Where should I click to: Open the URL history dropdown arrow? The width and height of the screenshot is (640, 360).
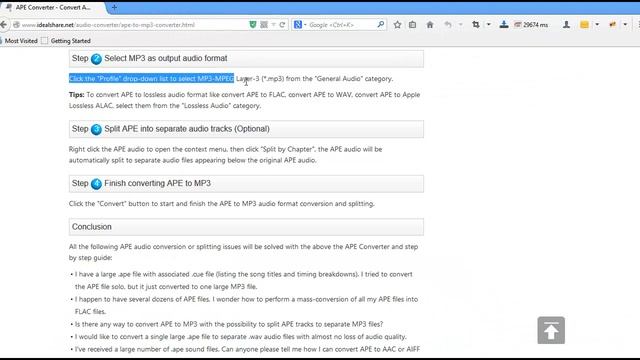273,25
